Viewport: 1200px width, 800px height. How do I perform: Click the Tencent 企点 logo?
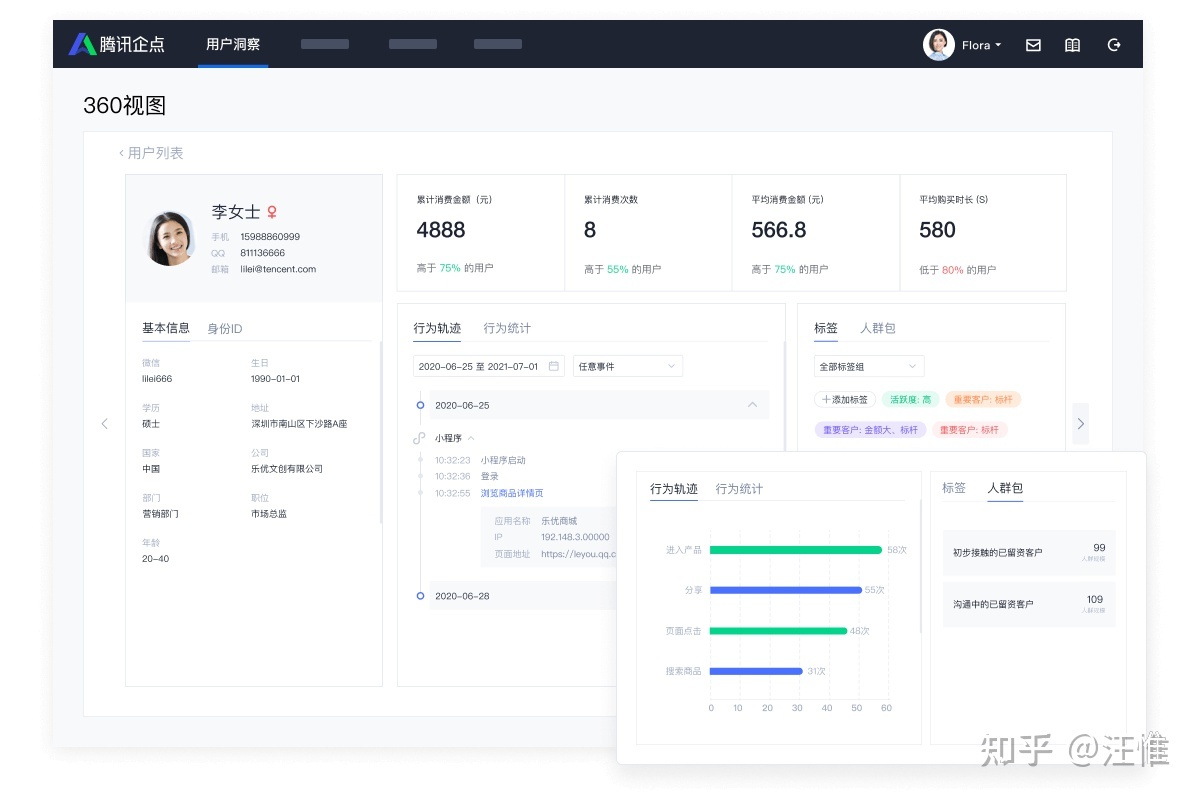(118, 43)
